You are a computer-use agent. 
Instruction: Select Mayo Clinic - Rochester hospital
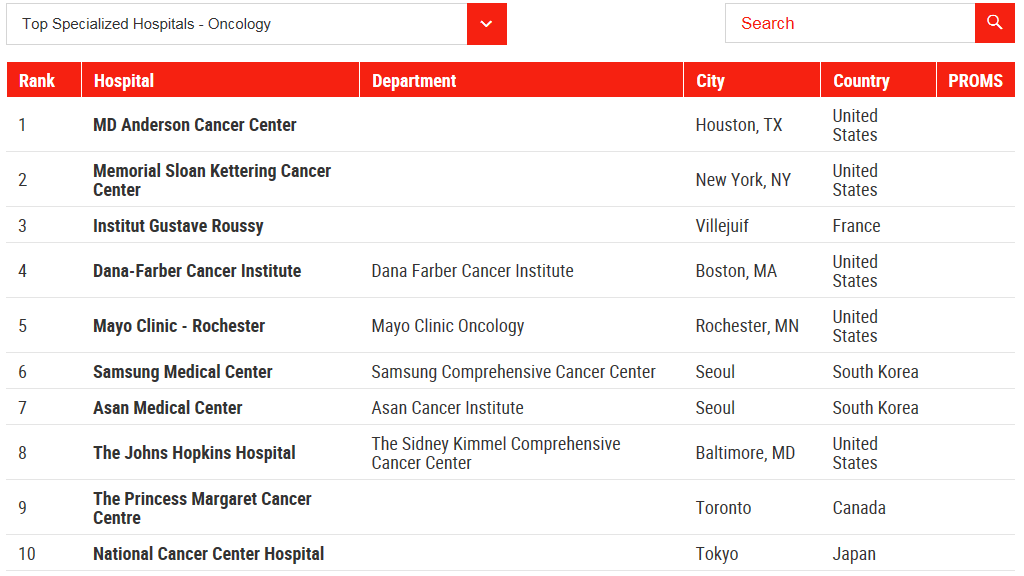tap(179, 326)
